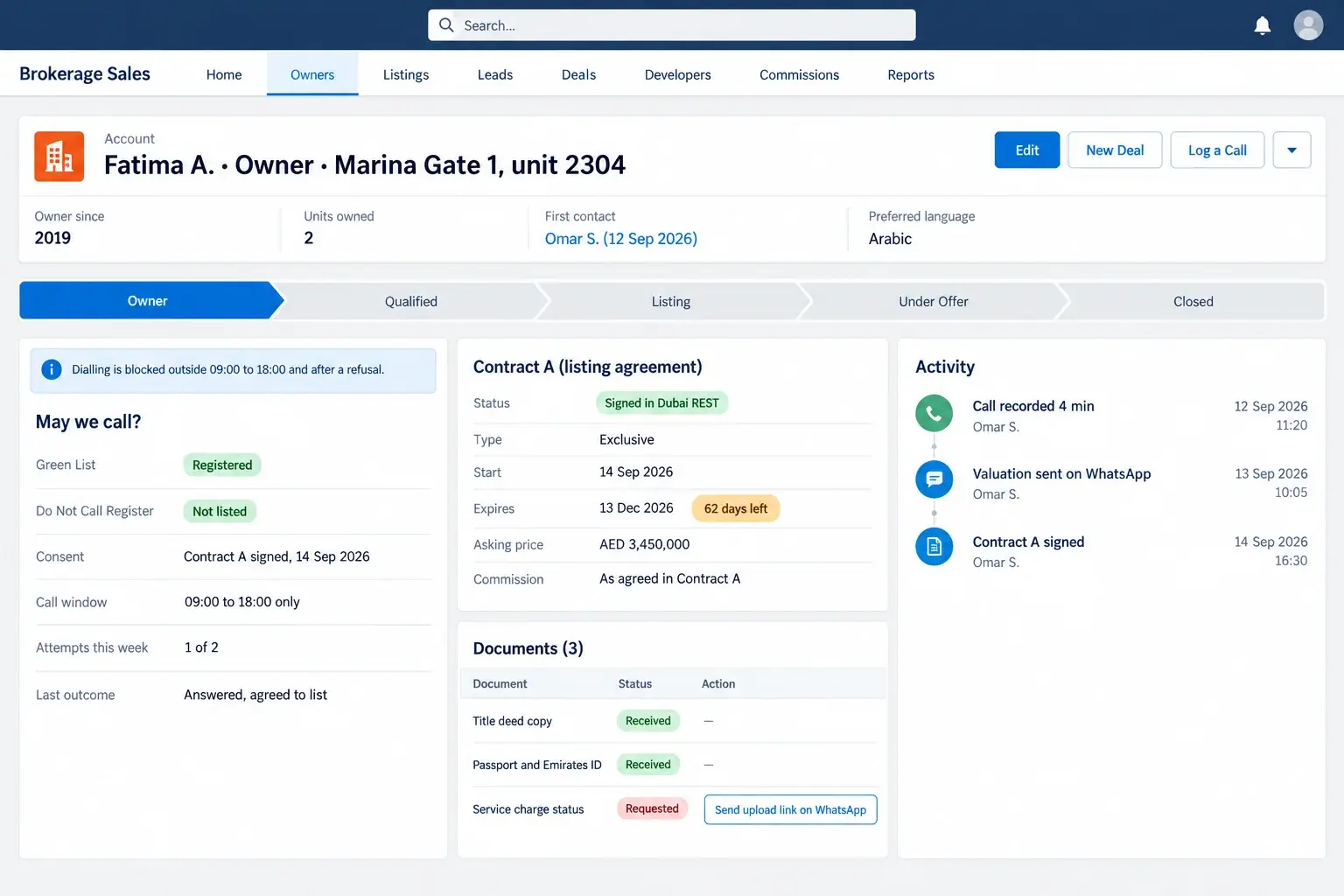
Task: Click the blue info icon in dialling notice
Action: click(x=52, y=369)
